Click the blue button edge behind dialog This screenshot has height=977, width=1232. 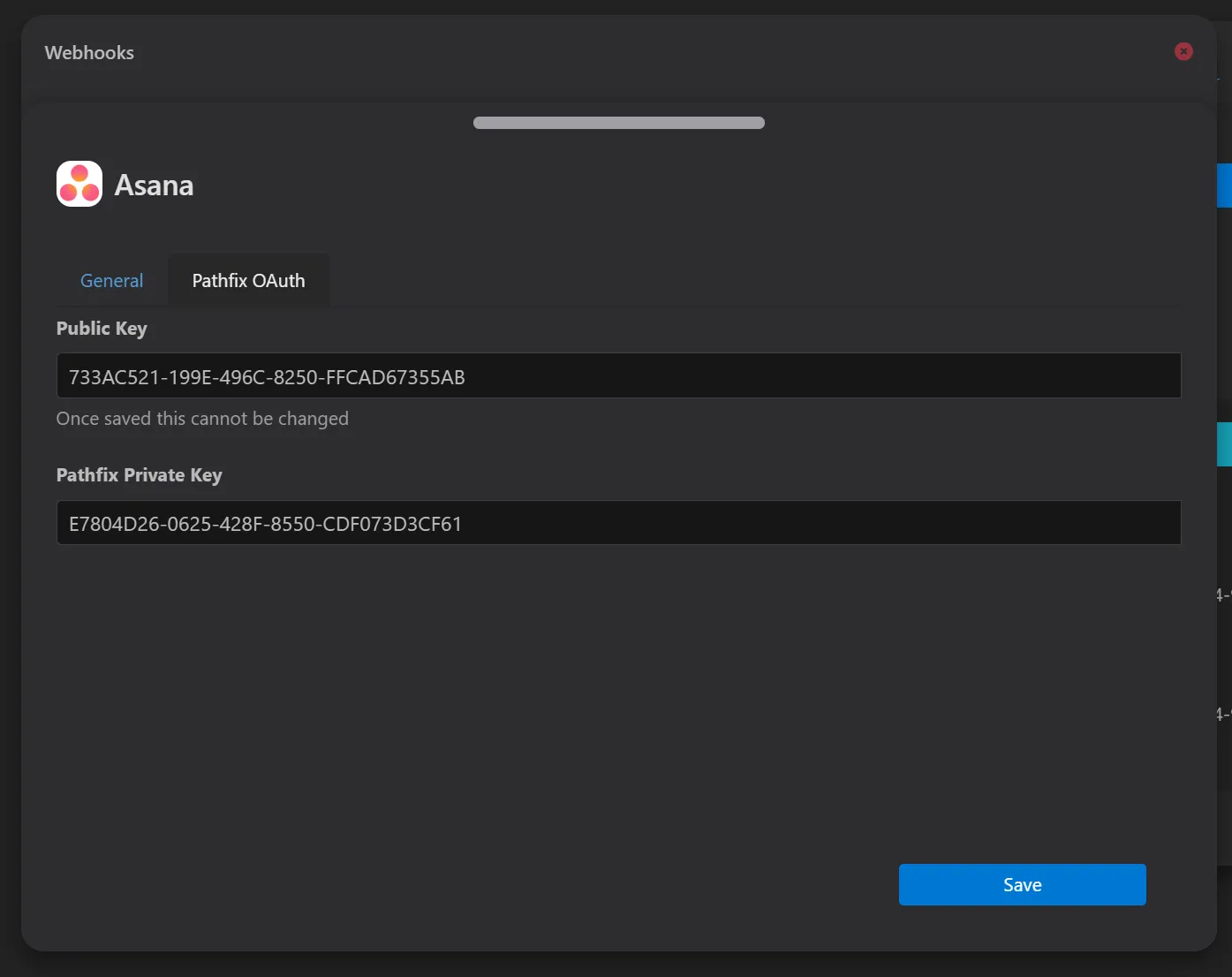coord(1224,186)
